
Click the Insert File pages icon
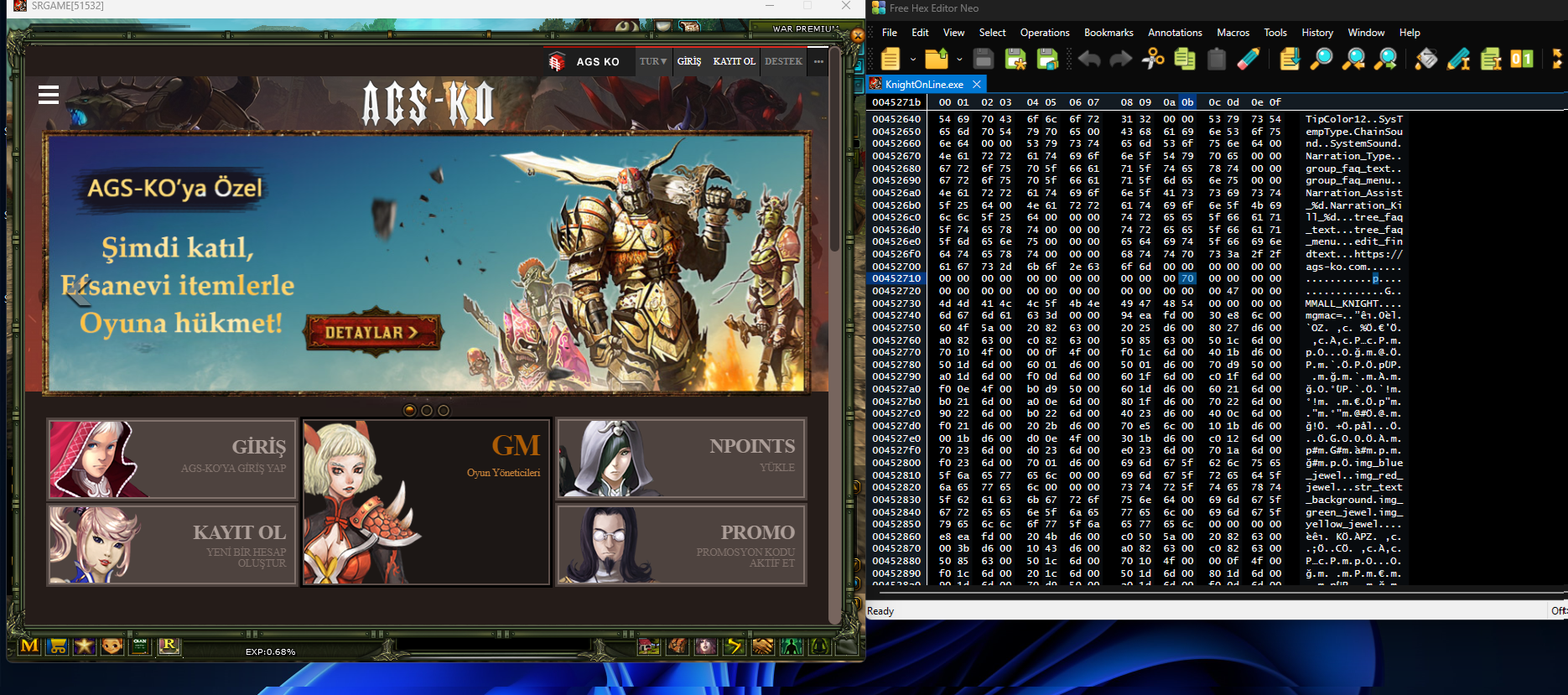1490,59
